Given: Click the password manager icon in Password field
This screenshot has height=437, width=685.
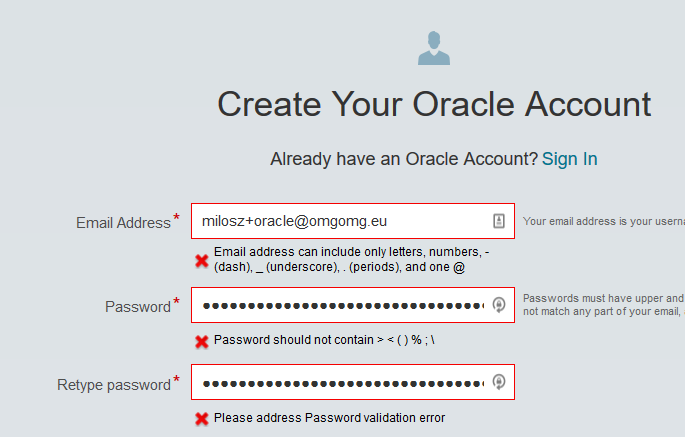Looking at the screenshot, I should pos(499,305).
